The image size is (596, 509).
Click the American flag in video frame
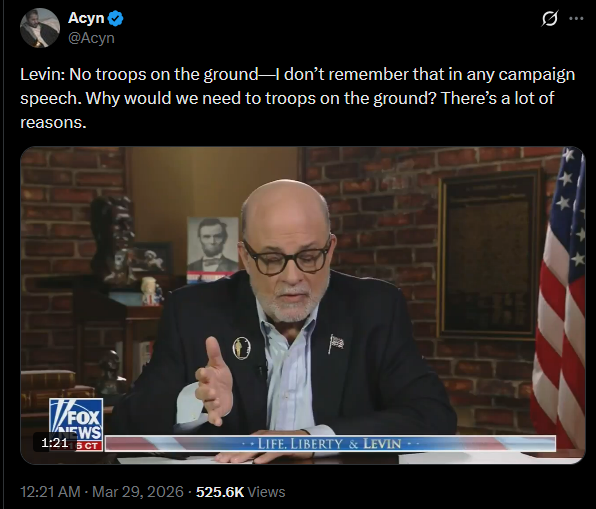(558, 300)
